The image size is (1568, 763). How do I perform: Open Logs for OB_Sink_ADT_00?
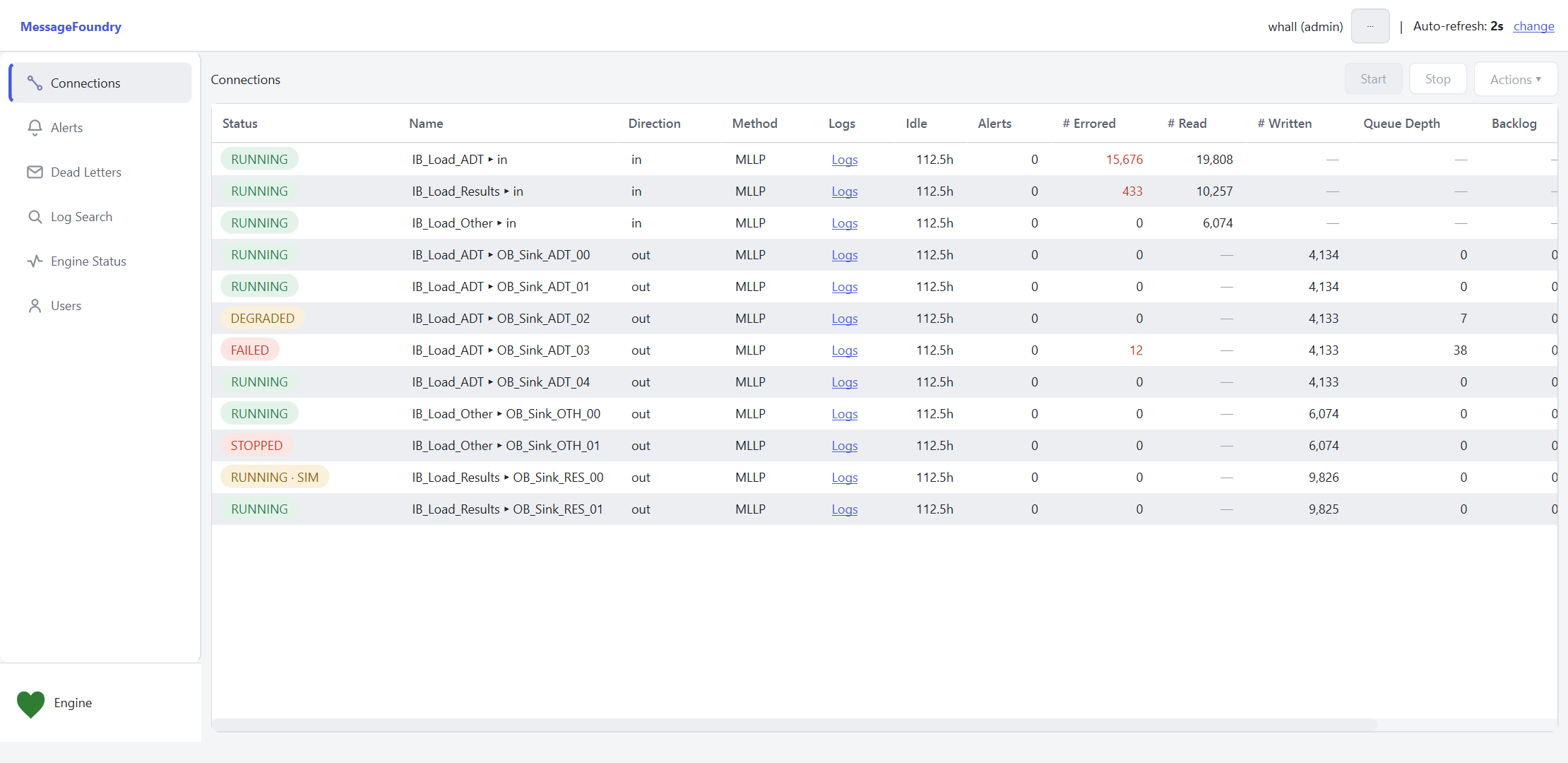pyautogui.click(x=844, y=255)
